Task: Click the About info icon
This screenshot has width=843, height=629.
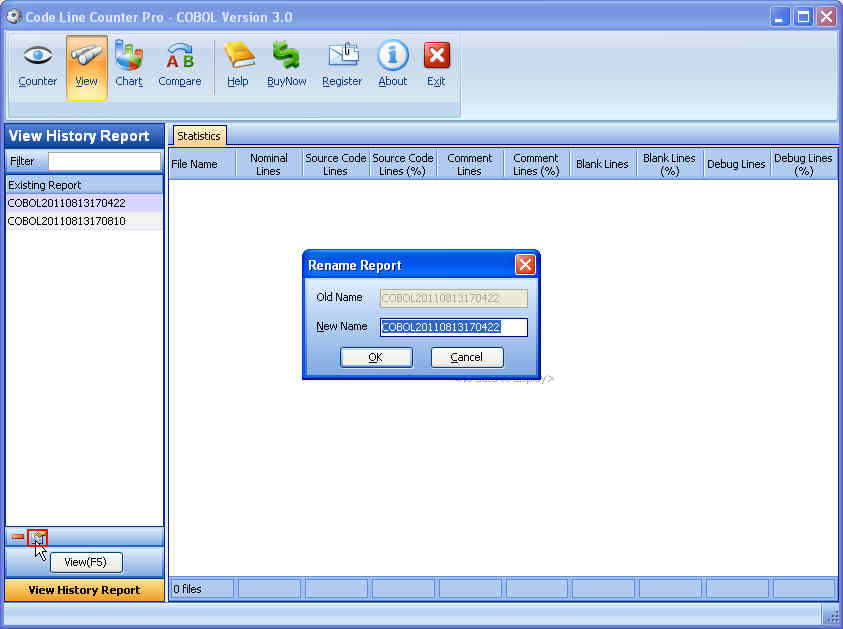Action: (391, 63)
